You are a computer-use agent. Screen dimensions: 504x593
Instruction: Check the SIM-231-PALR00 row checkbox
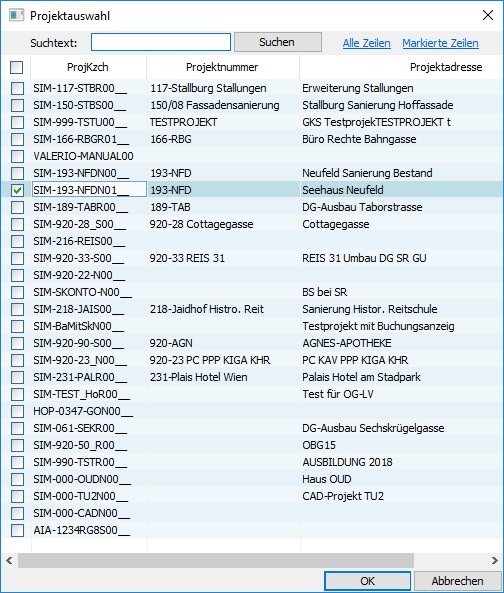pos(17,377)
